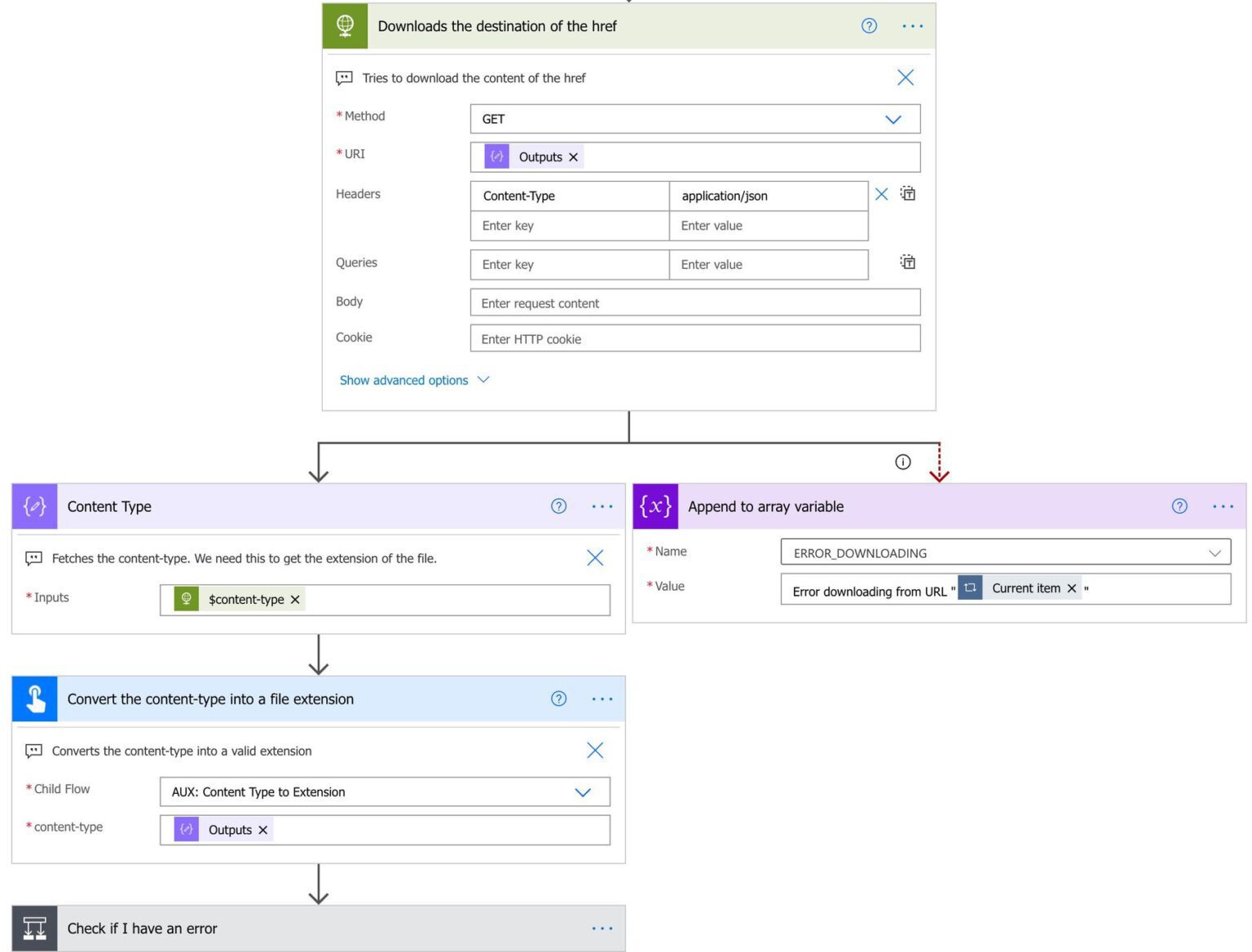
Task: Remove the Outputs token from the URI field
Action: point(573,156)
